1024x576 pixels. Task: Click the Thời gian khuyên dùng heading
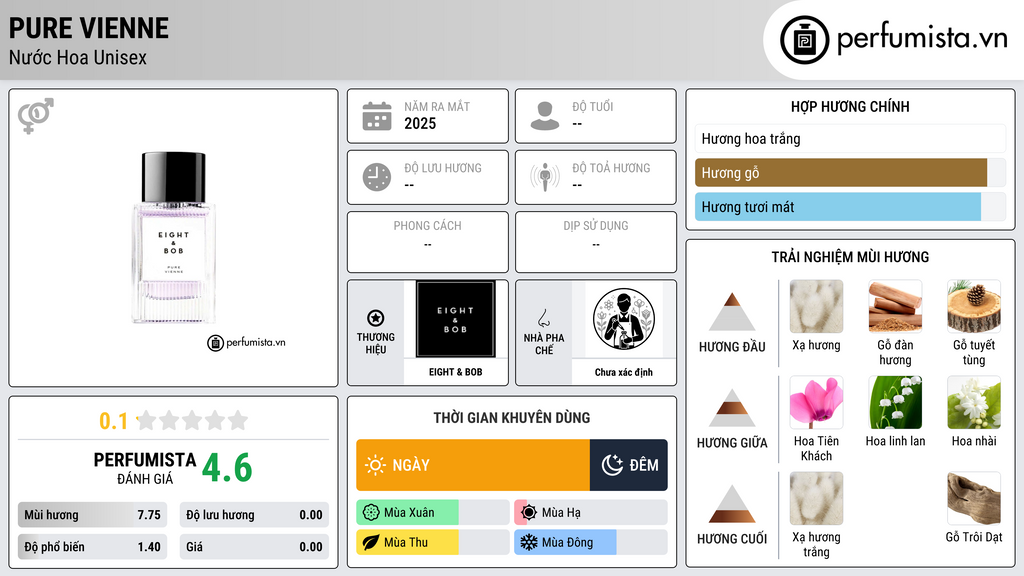click(x=512, y=417)
